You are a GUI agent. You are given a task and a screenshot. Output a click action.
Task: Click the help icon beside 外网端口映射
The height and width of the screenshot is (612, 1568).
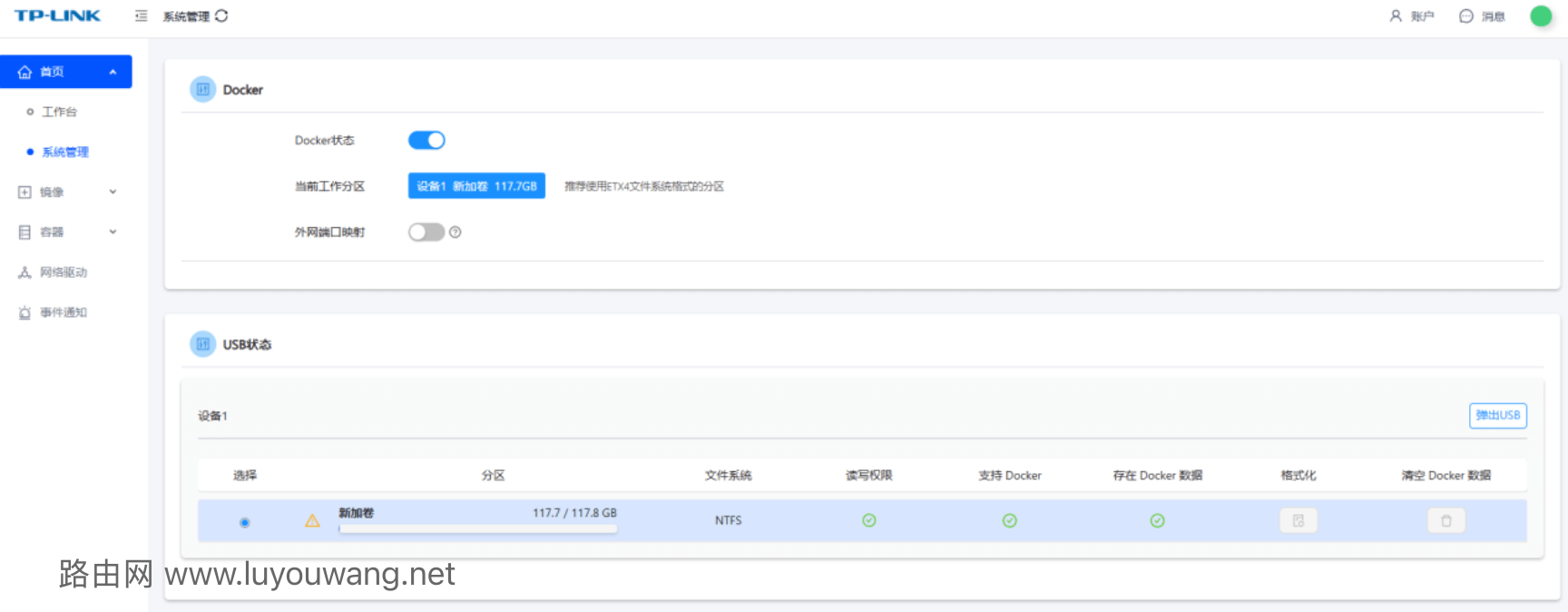click(x=456, y=232)
